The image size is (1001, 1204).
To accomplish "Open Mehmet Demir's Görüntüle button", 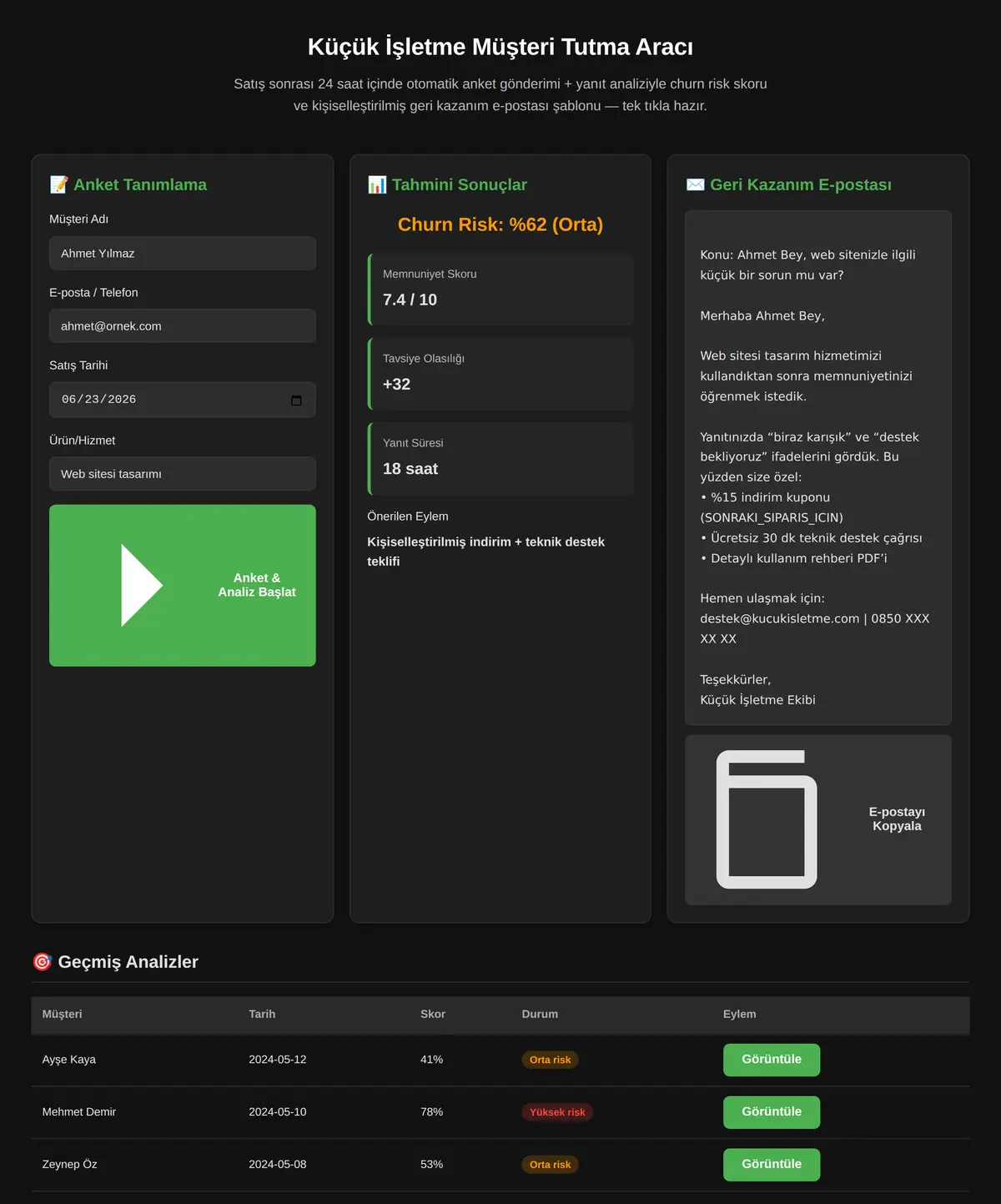I will pyautogui.click(x=772, y=1112).
